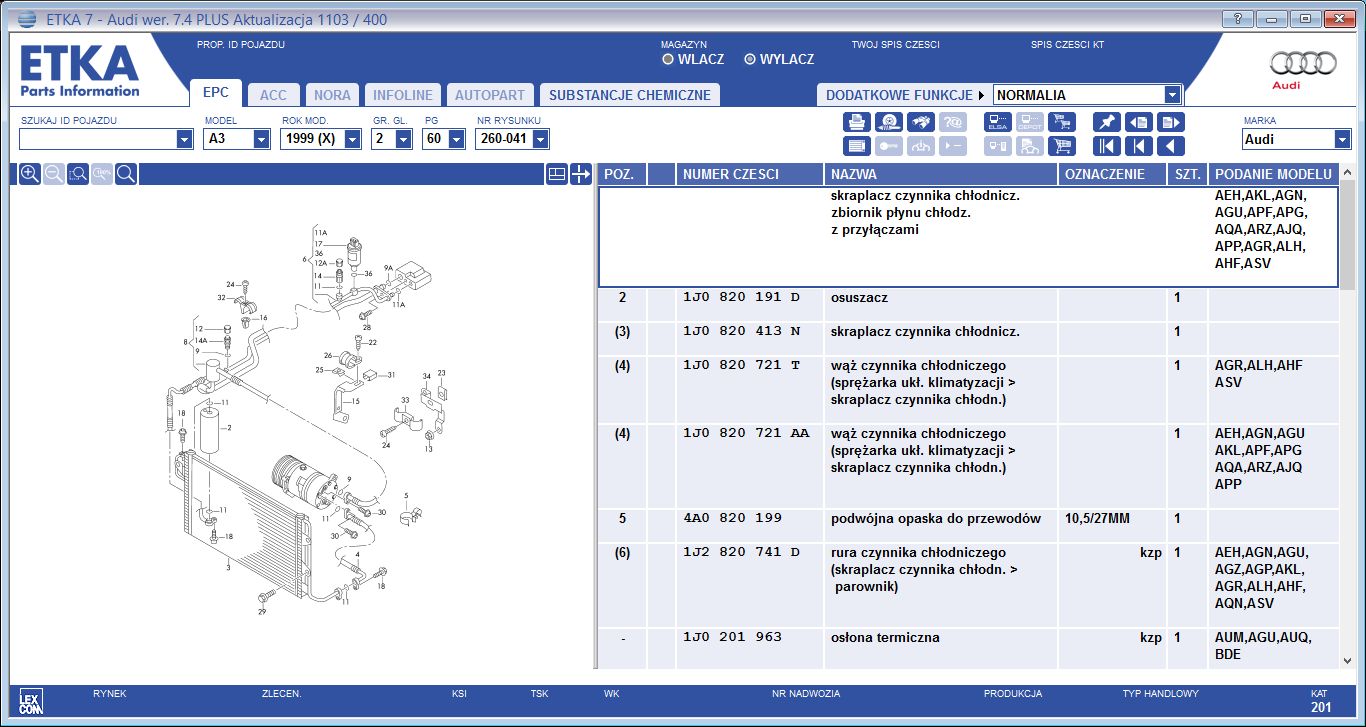
Task: Select part row 1J0 820 721 AA
Action: click(967, 467)
